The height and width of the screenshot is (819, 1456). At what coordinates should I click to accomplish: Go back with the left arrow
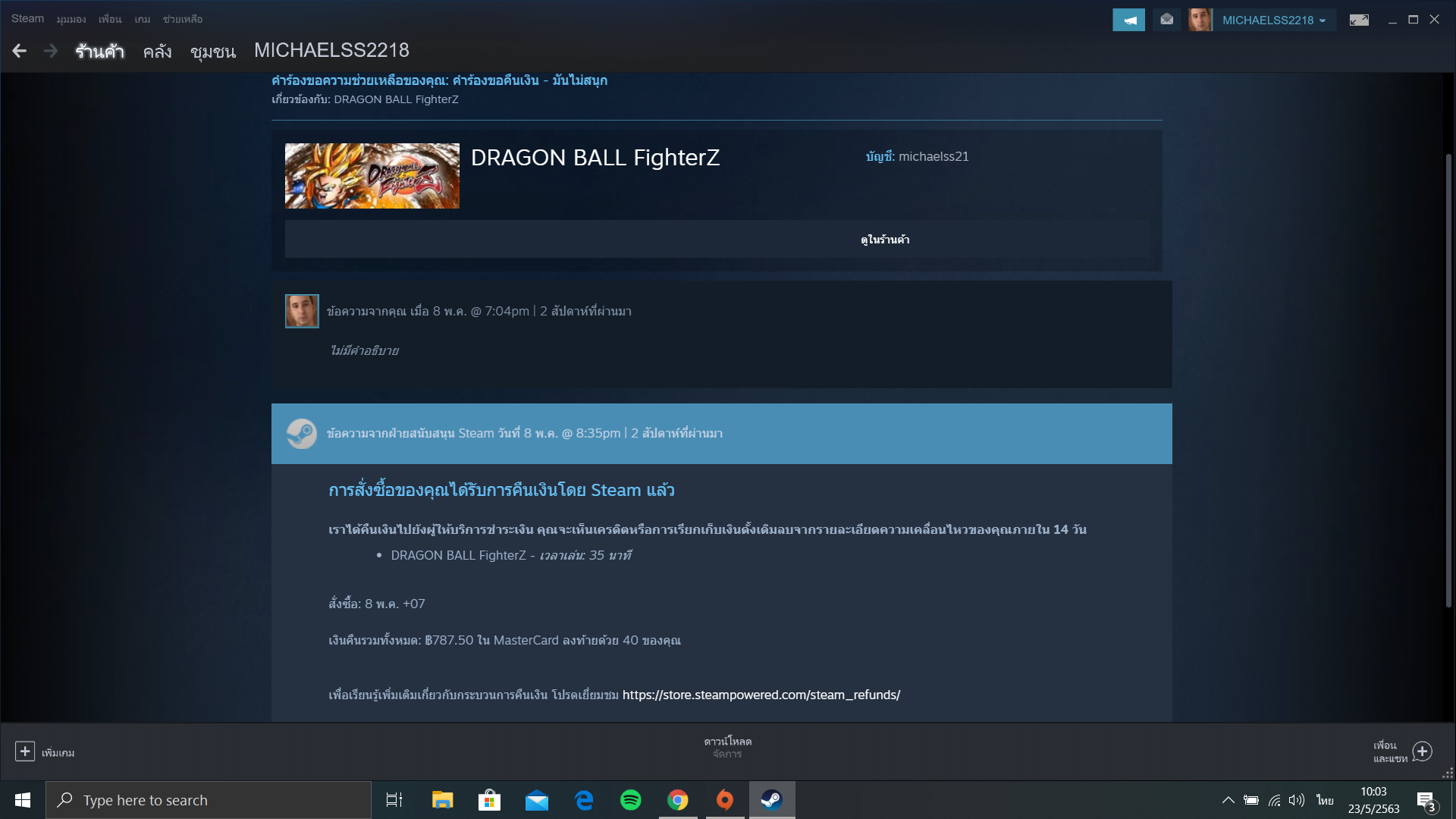[x=20, y=51]
